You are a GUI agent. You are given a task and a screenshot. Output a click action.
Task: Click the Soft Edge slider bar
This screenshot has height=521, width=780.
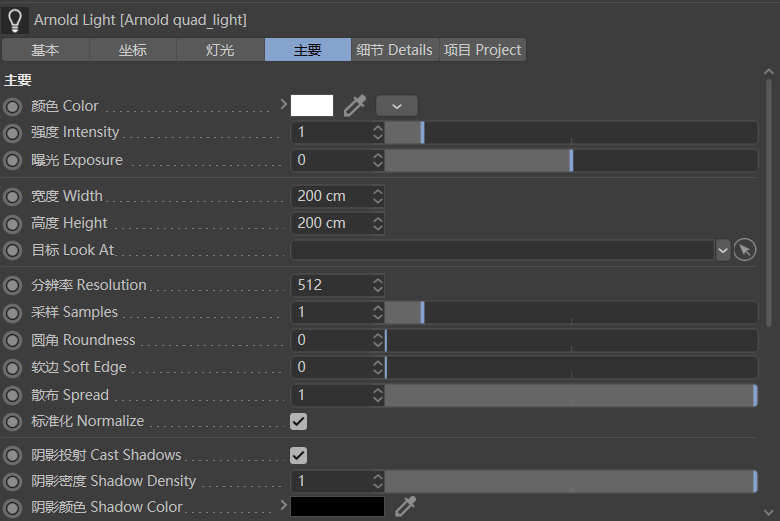click(x=571, y=367)
